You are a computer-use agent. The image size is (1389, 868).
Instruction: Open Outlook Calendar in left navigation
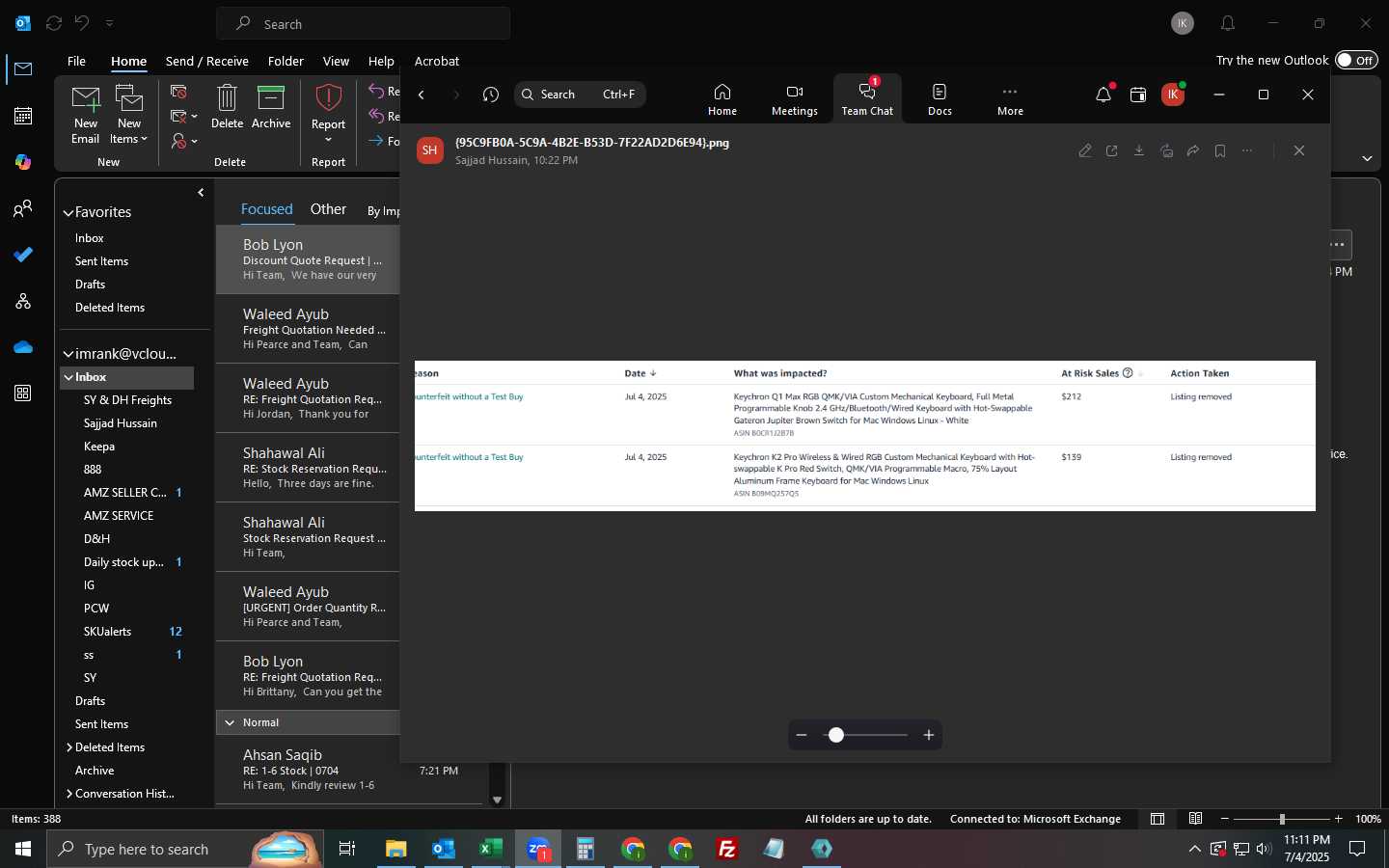(x=23, y=116)
